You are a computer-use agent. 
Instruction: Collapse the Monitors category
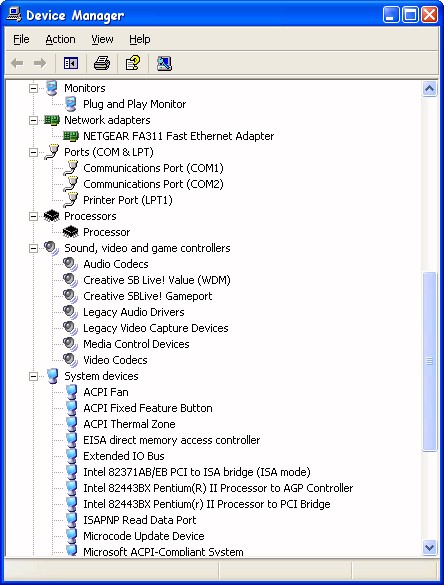click(33, 88)
